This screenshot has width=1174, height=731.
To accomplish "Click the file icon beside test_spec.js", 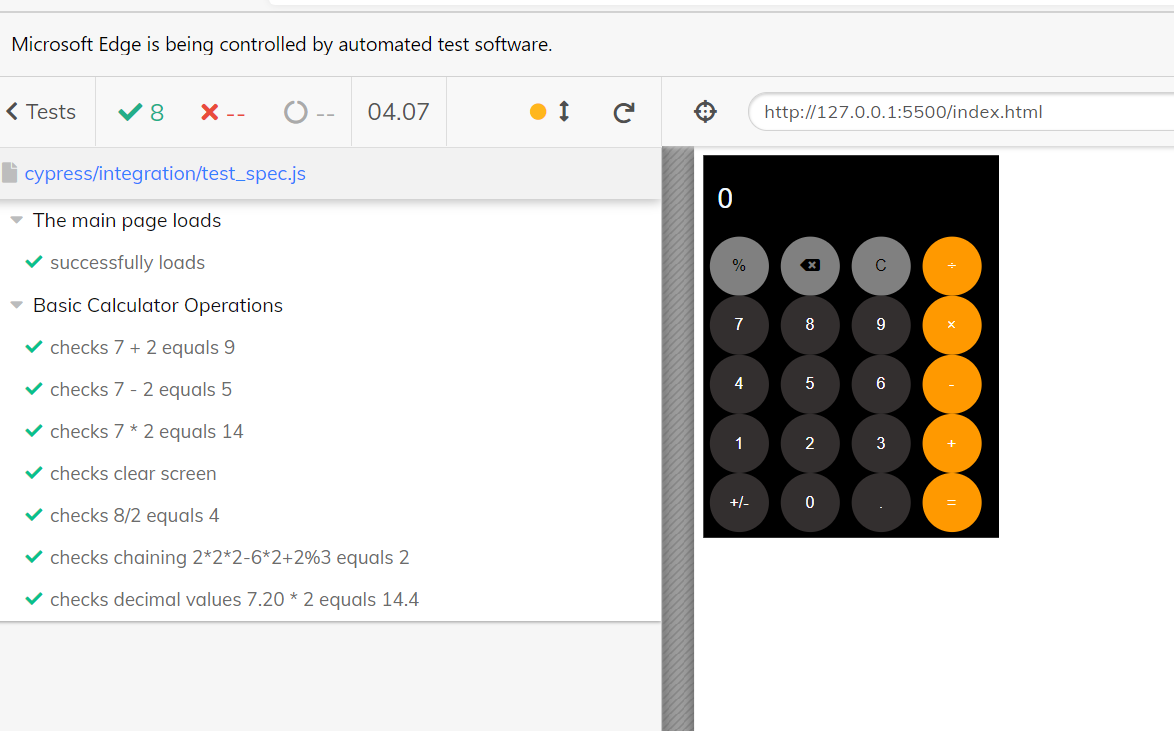I will click(x=10, y=173).
